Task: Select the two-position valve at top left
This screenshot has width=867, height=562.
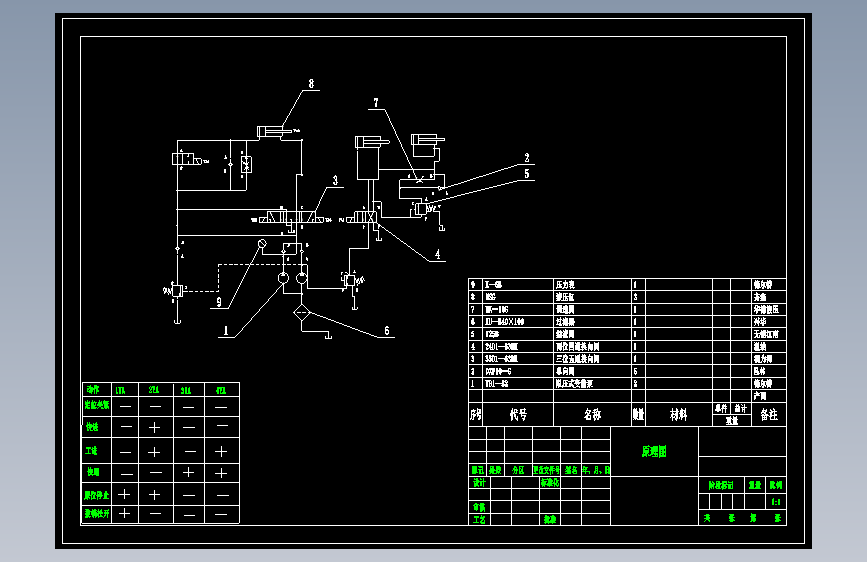Action: (187, 159)
